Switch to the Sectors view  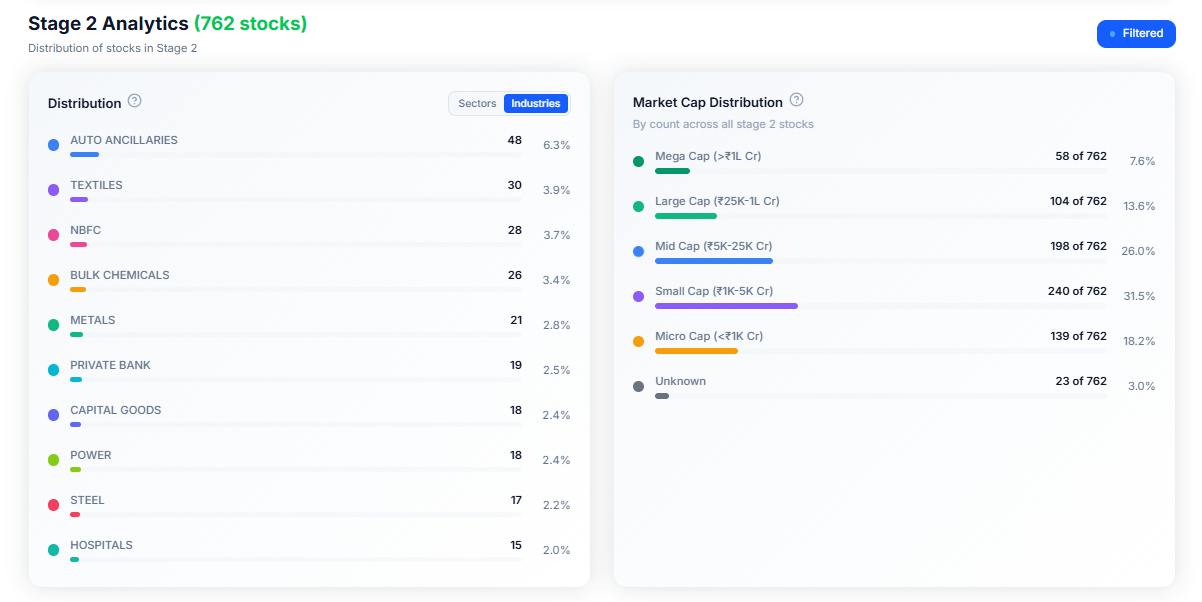[477, 103]
